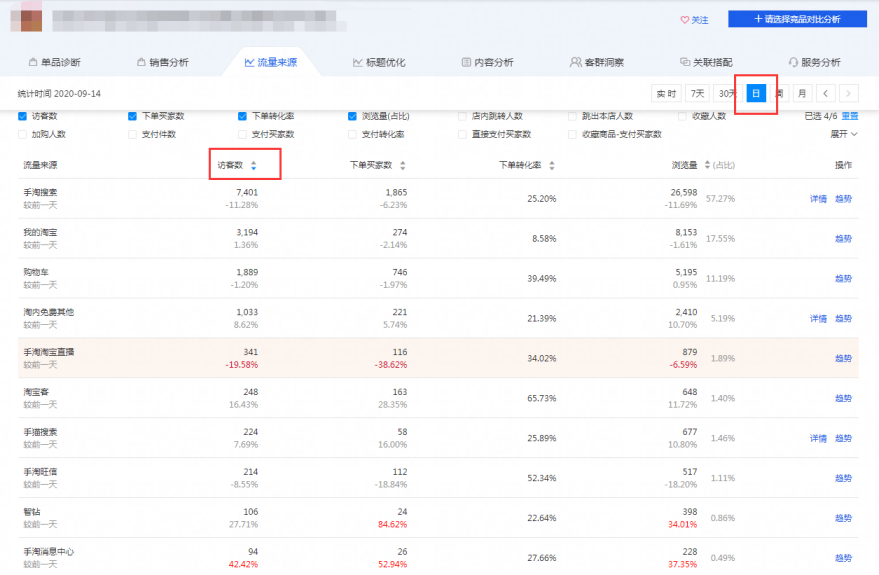The image size is (879, 575).
Task: Check 支付买家数 checkbox
Action: coord(242,135)
